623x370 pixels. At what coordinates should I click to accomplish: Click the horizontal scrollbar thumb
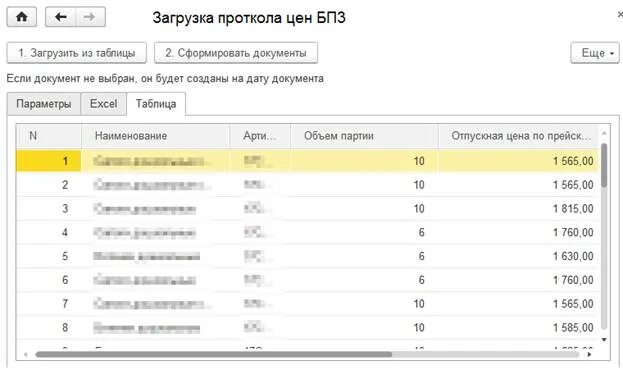213,354
